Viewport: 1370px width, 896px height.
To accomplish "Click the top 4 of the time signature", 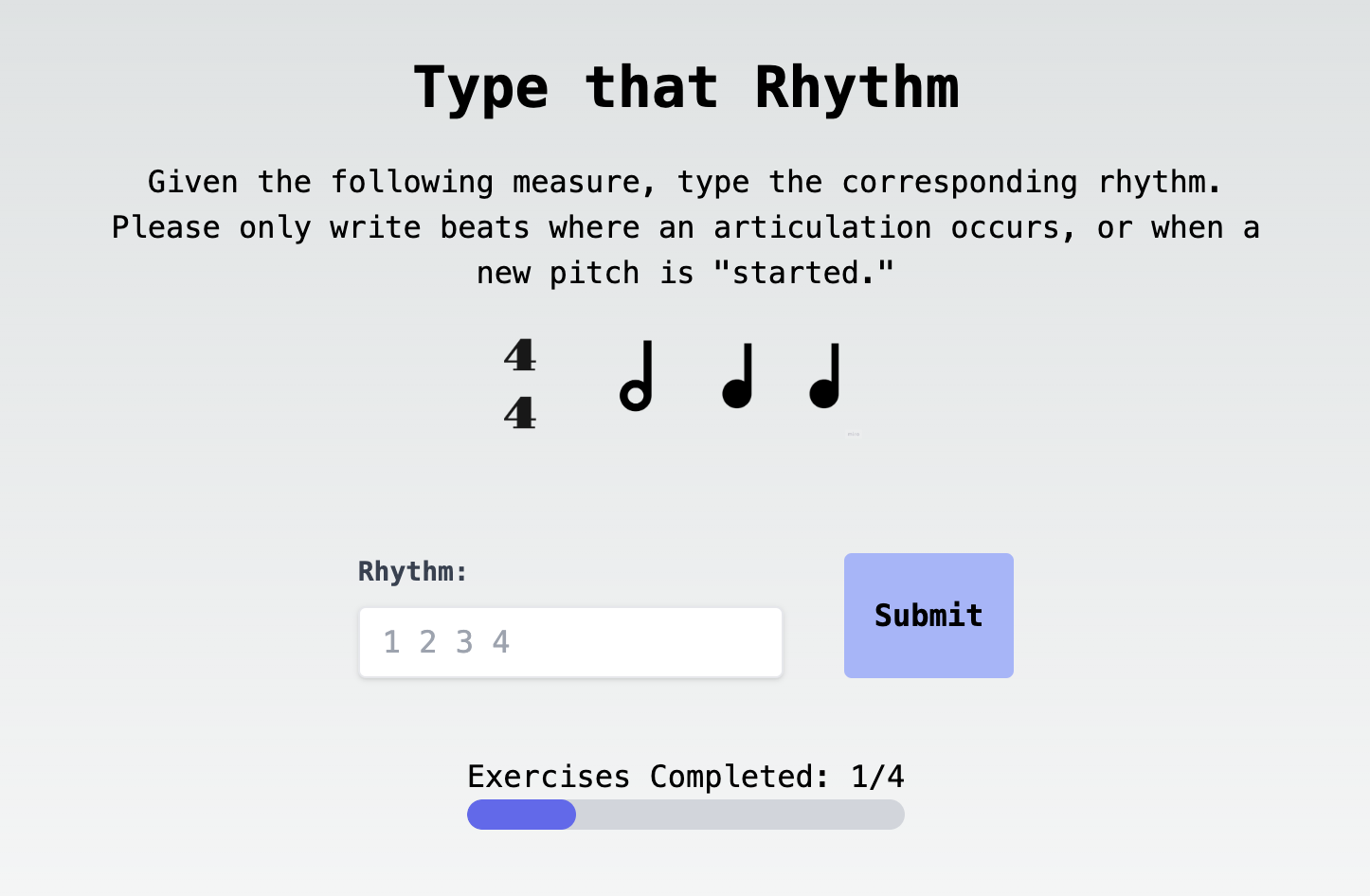I will click(520, 356).
